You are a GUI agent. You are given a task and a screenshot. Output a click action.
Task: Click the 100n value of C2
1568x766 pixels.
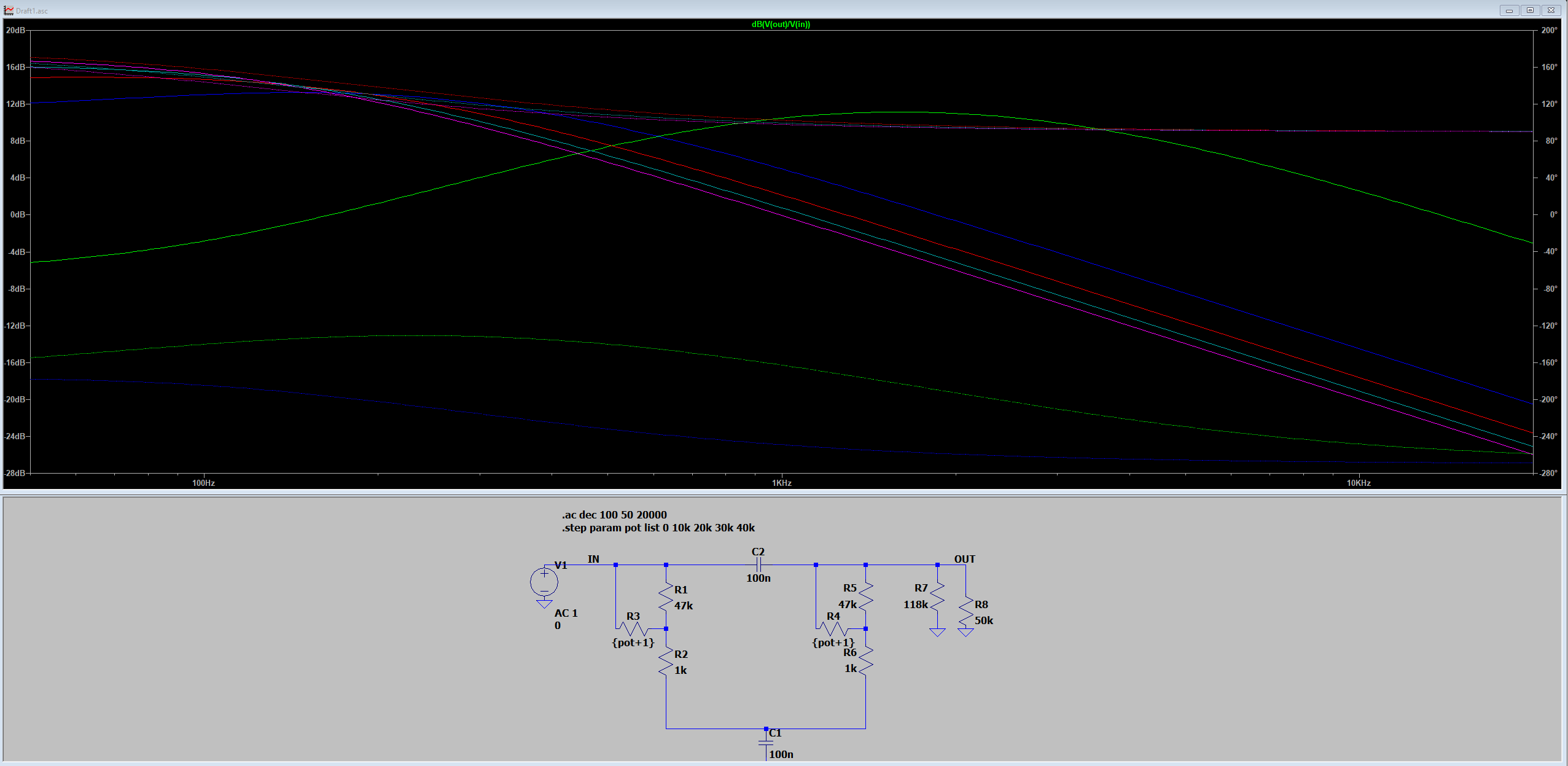[x=759, y=578]
